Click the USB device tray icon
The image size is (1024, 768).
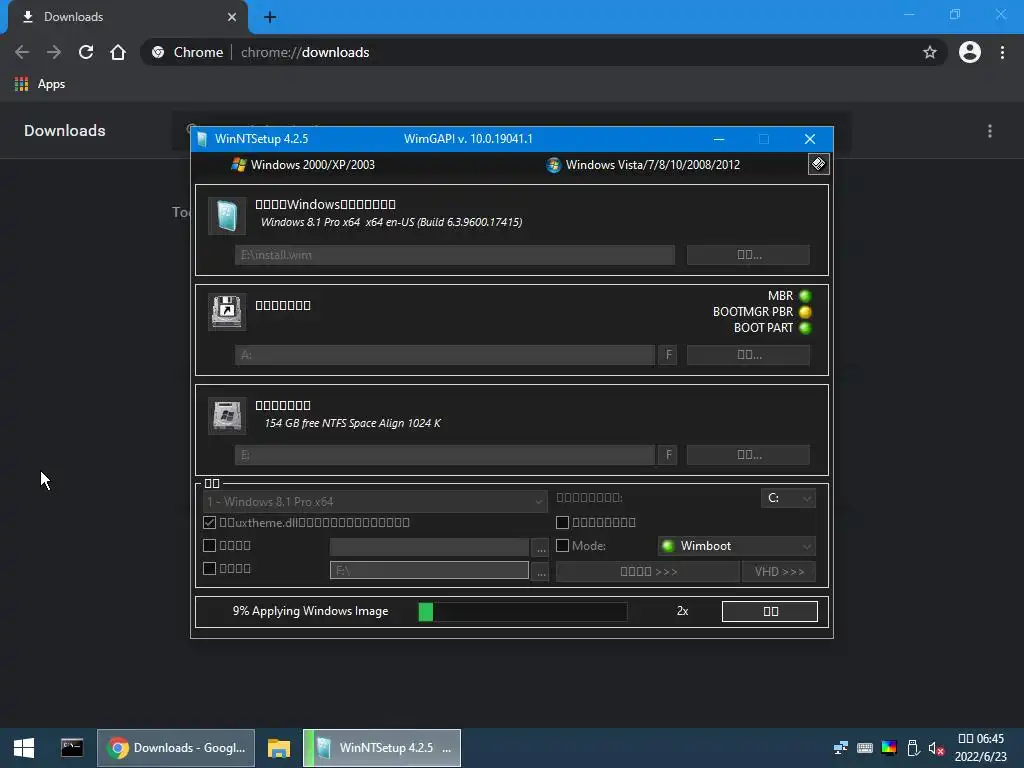[913, 748]
